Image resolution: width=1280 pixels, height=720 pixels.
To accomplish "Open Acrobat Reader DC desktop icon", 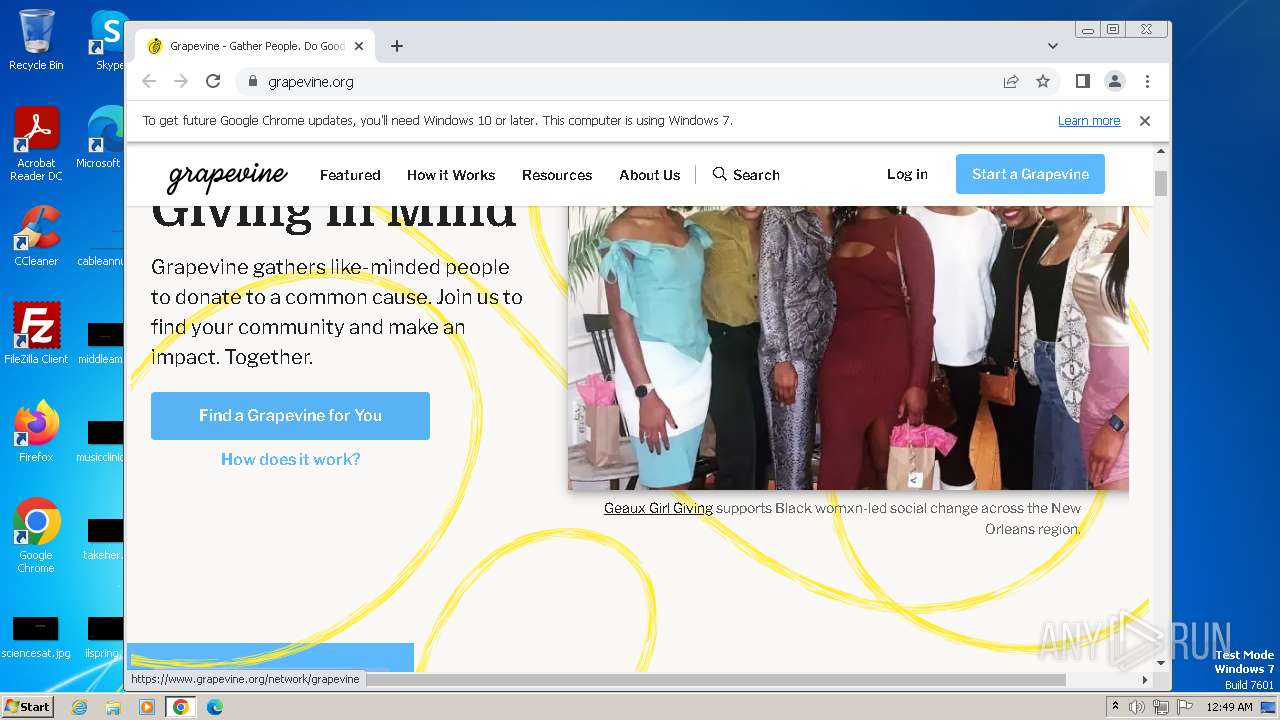I will [36, 145].
